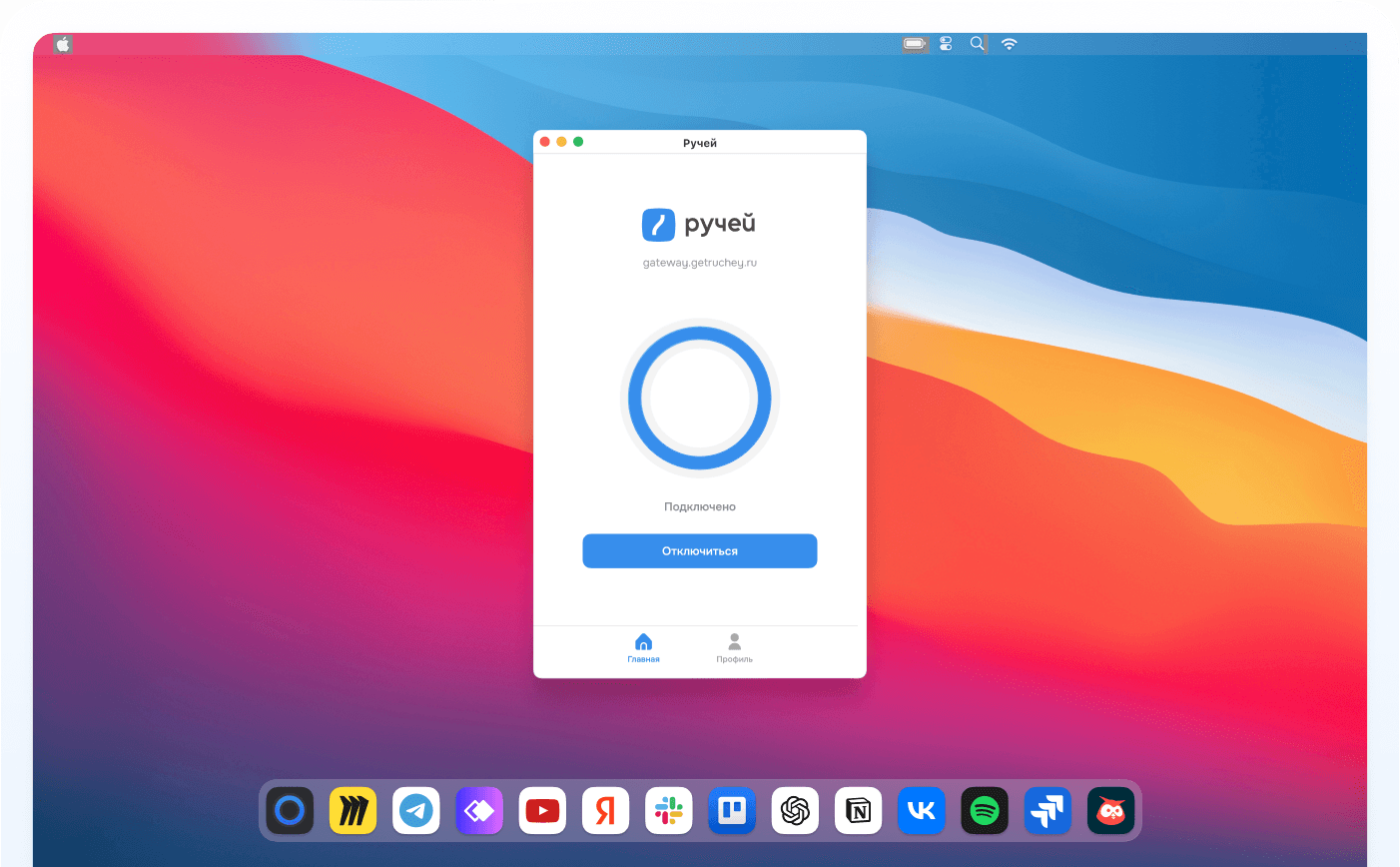
Task: Launch YouTube from the Dock
Action: 542,810
